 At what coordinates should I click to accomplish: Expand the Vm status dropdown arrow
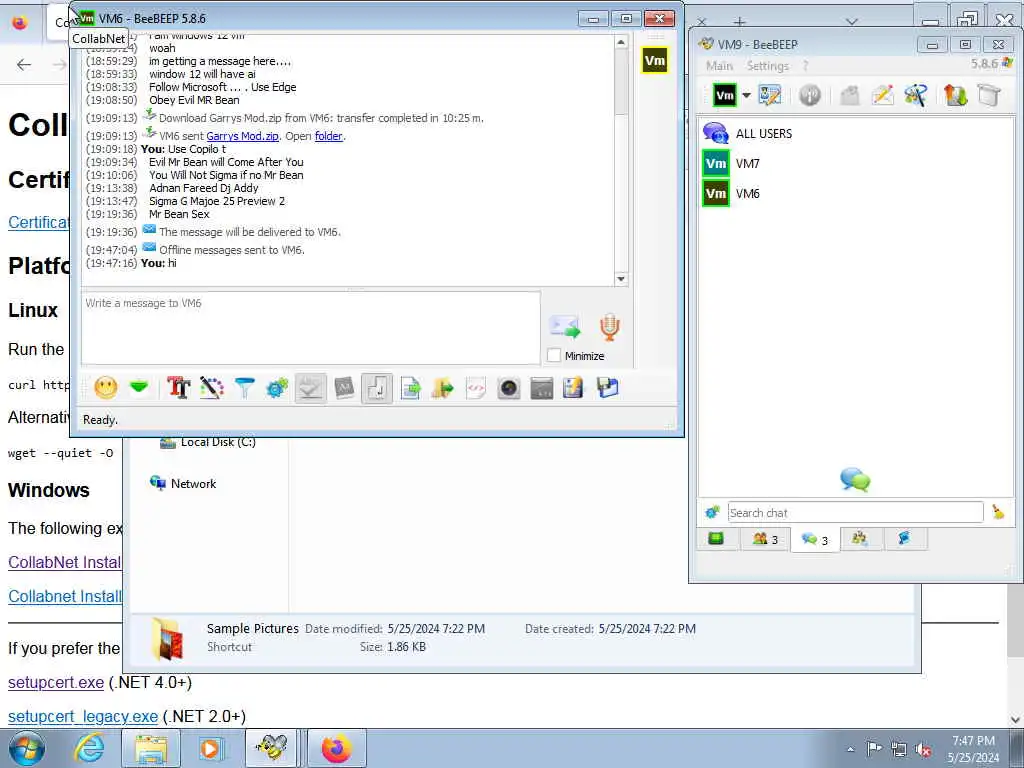tap(746, 95)
